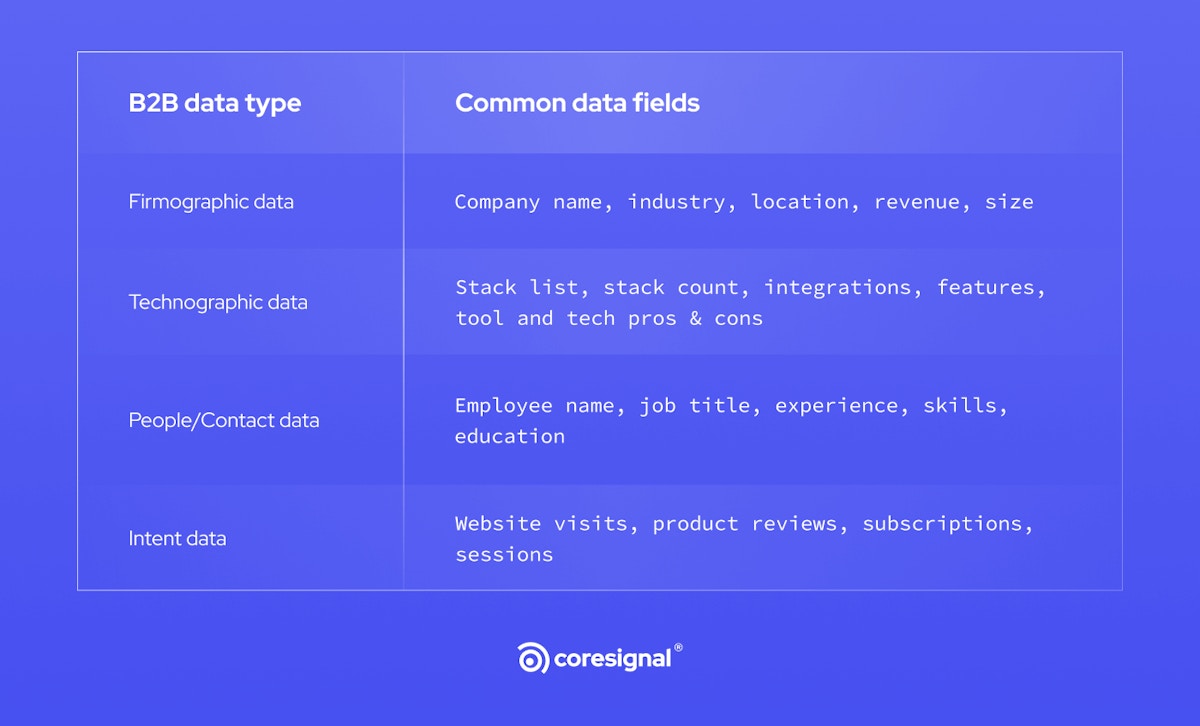
Task: Click the Technographic data row label
Action: (x=218, y=302)
